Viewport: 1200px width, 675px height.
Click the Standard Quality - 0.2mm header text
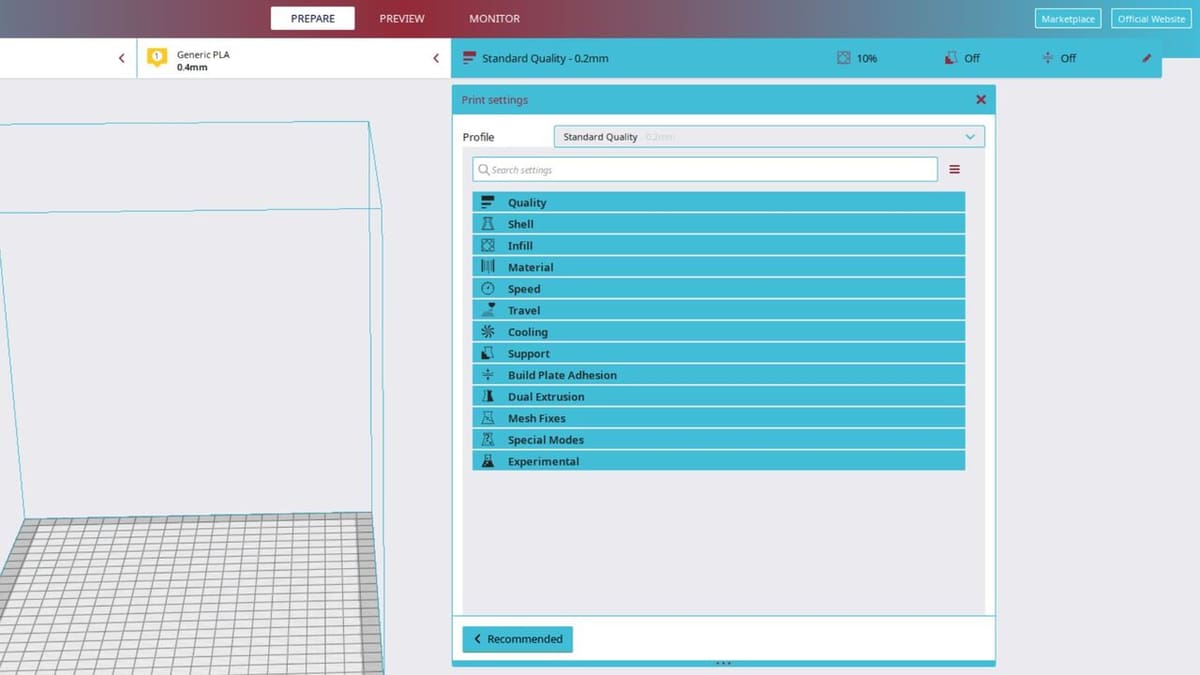coord(545,58)
